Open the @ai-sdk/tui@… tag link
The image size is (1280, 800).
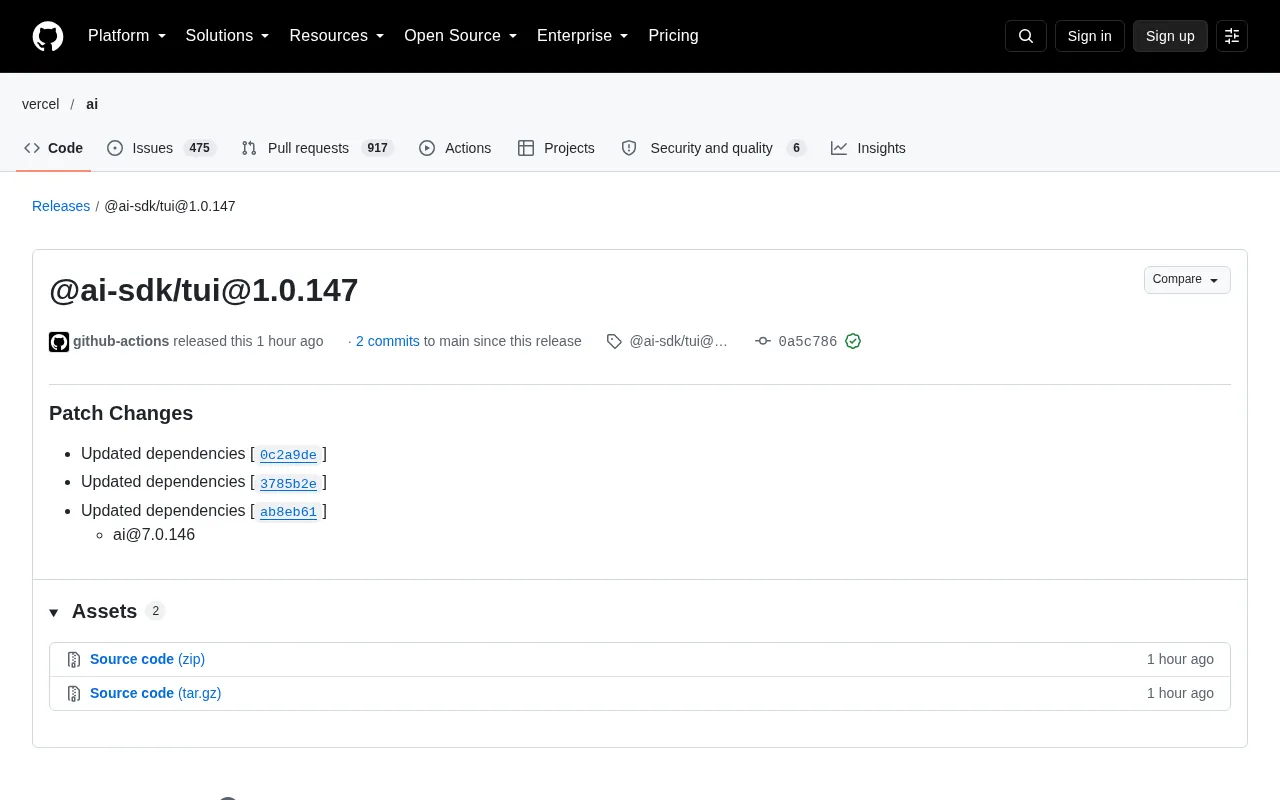[x=678, y=341]
